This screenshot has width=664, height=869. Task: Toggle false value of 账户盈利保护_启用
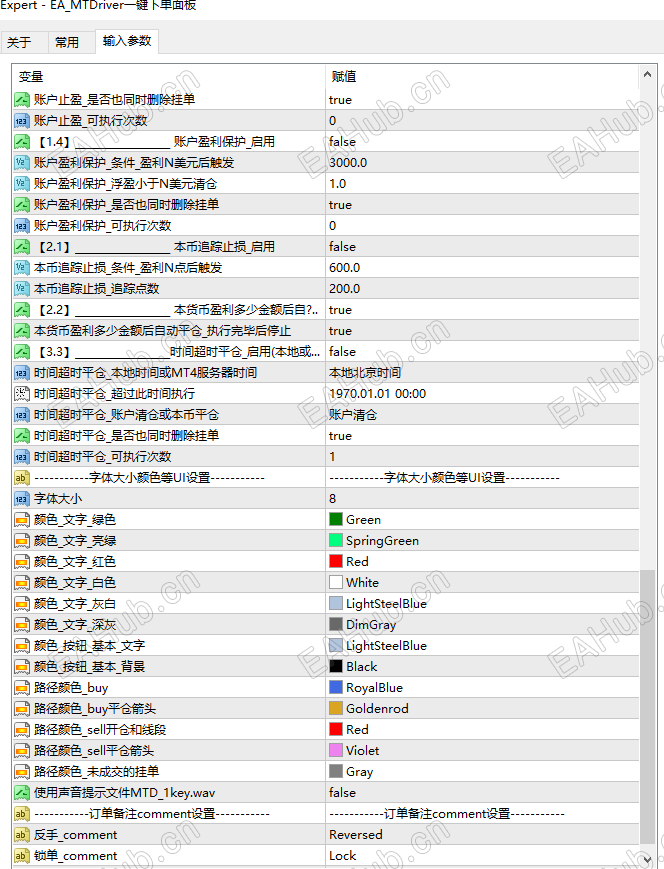[482, 142]
